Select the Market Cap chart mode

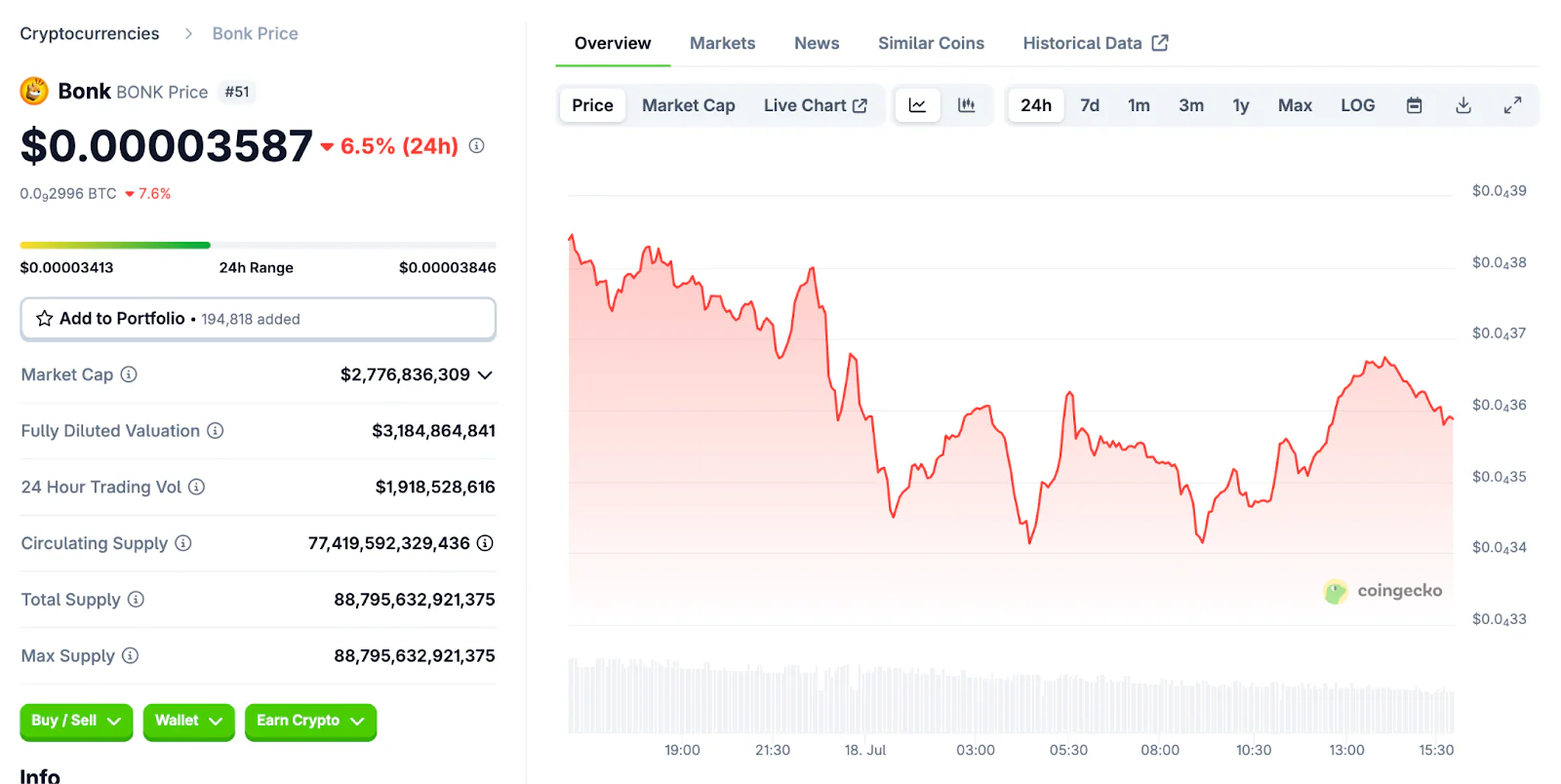point(688,105)
